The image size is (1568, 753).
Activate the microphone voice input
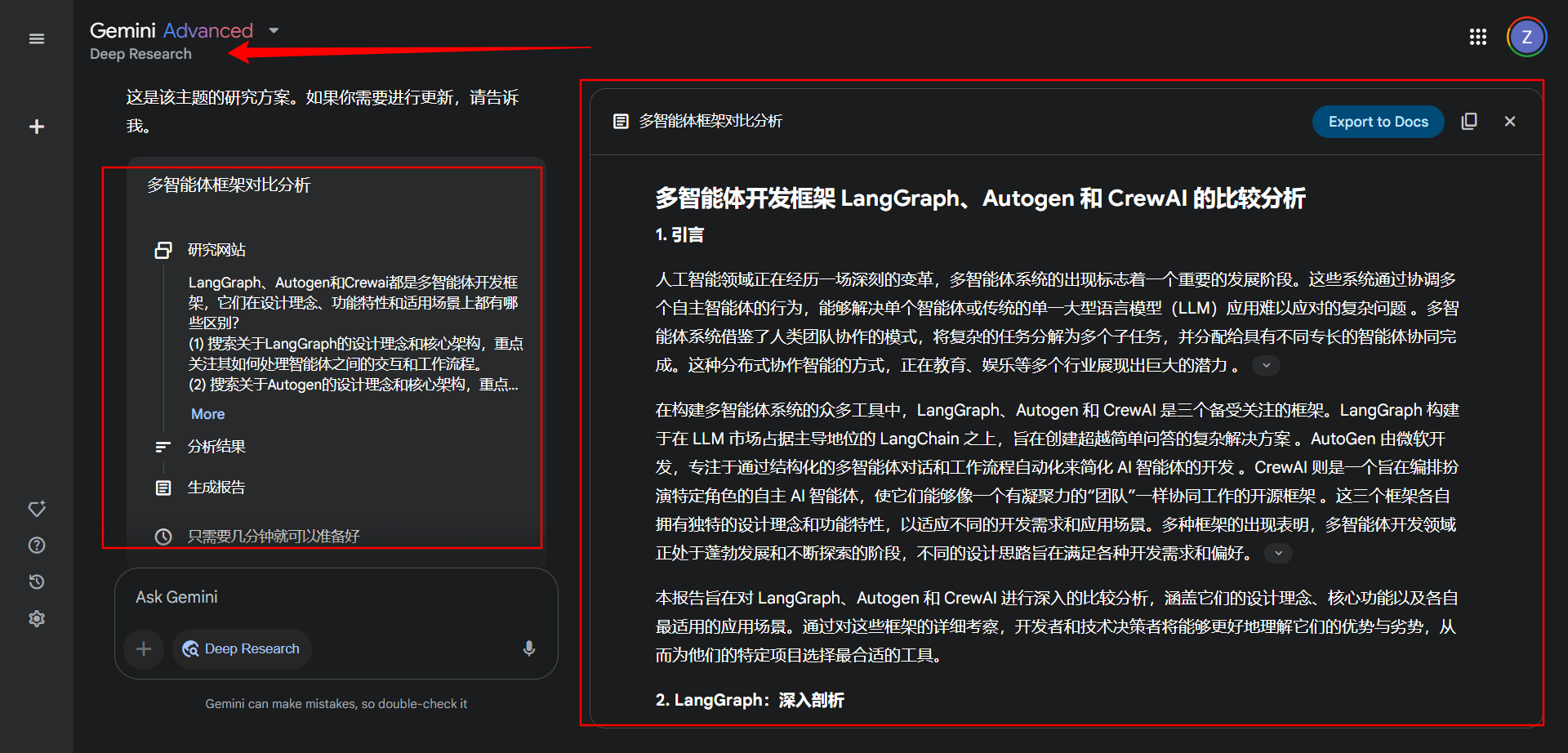(529, 648)
